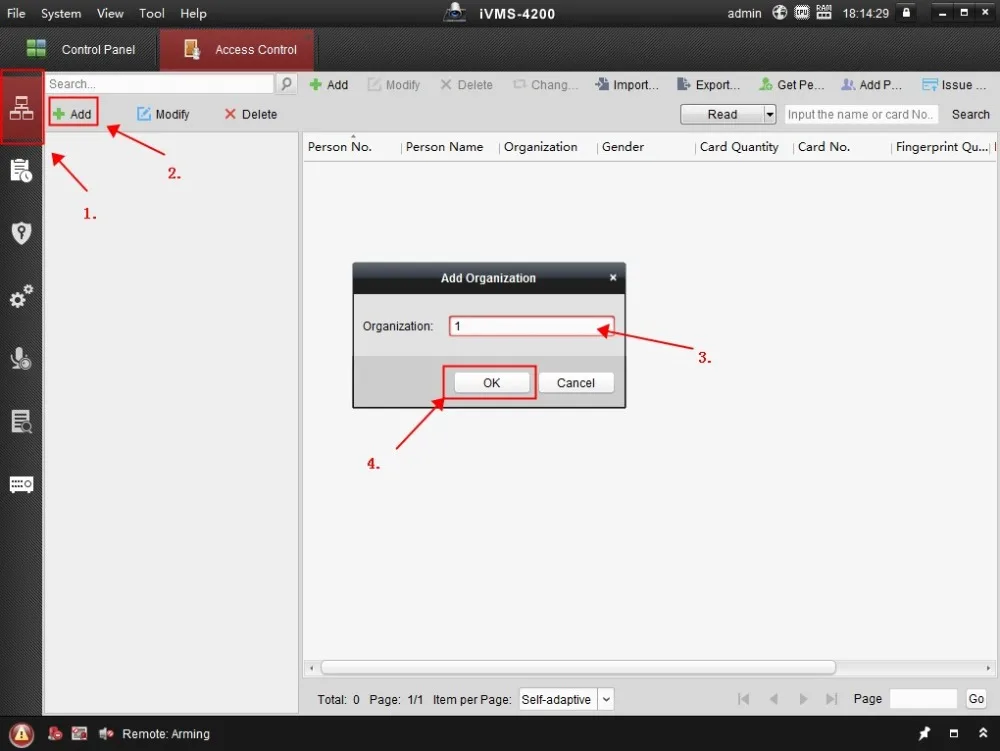Go to last page button
Screen dimensions: 1000x751
tap(832, 699)
